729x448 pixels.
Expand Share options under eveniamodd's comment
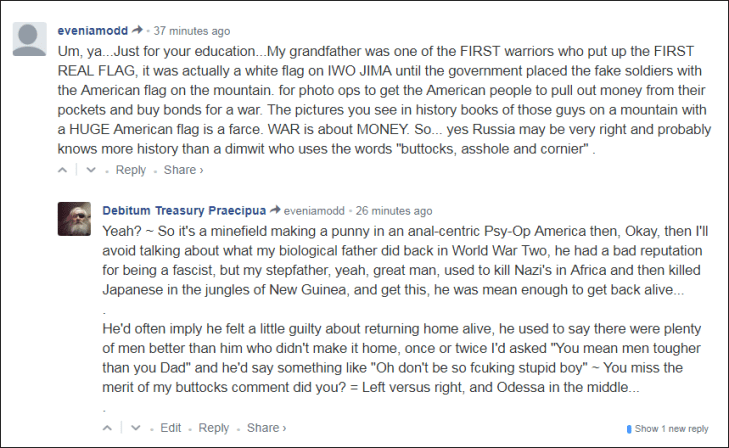[x=184, y=170]
